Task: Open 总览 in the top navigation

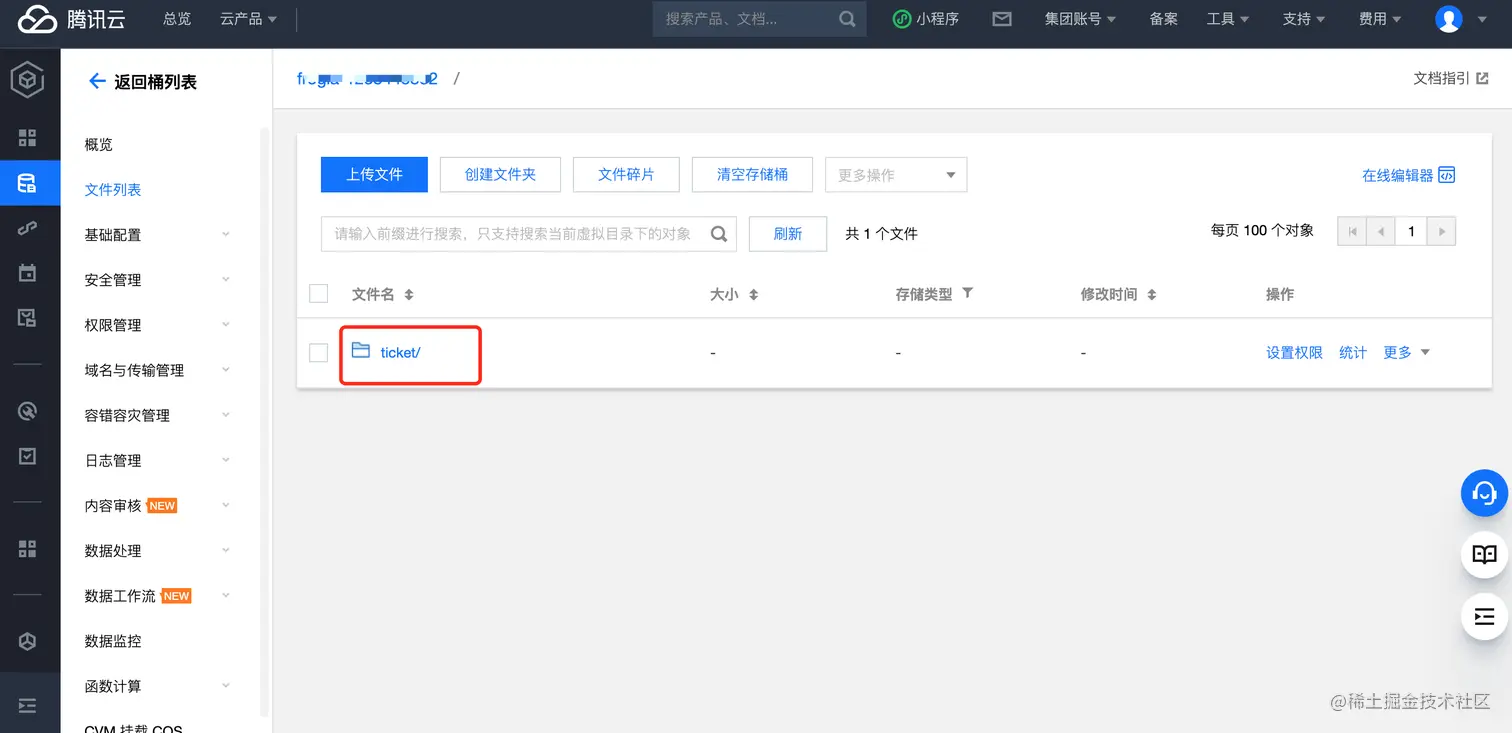Action: (177, 19)
